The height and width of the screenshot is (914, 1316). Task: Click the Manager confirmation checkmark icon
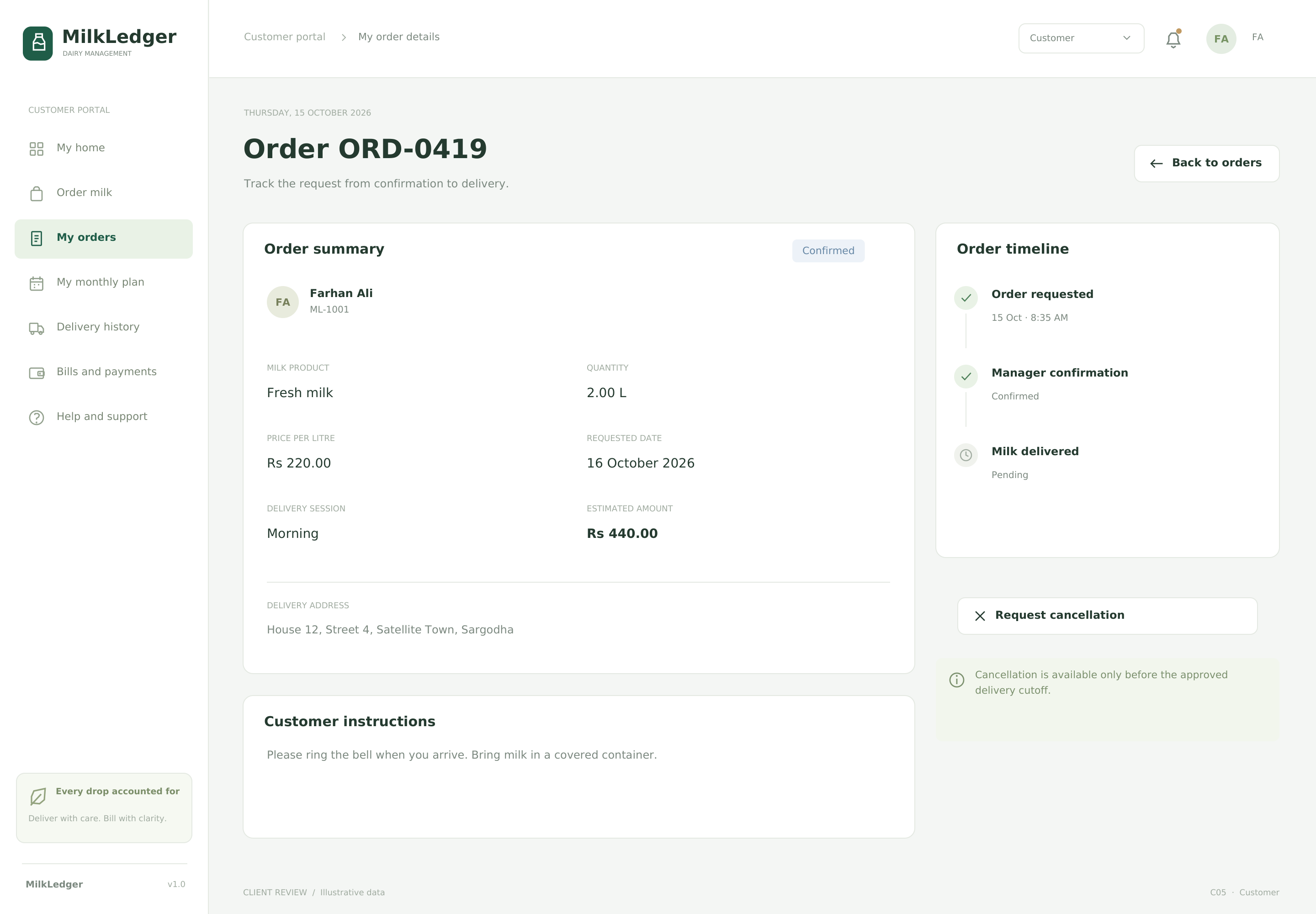coord(966,376)
